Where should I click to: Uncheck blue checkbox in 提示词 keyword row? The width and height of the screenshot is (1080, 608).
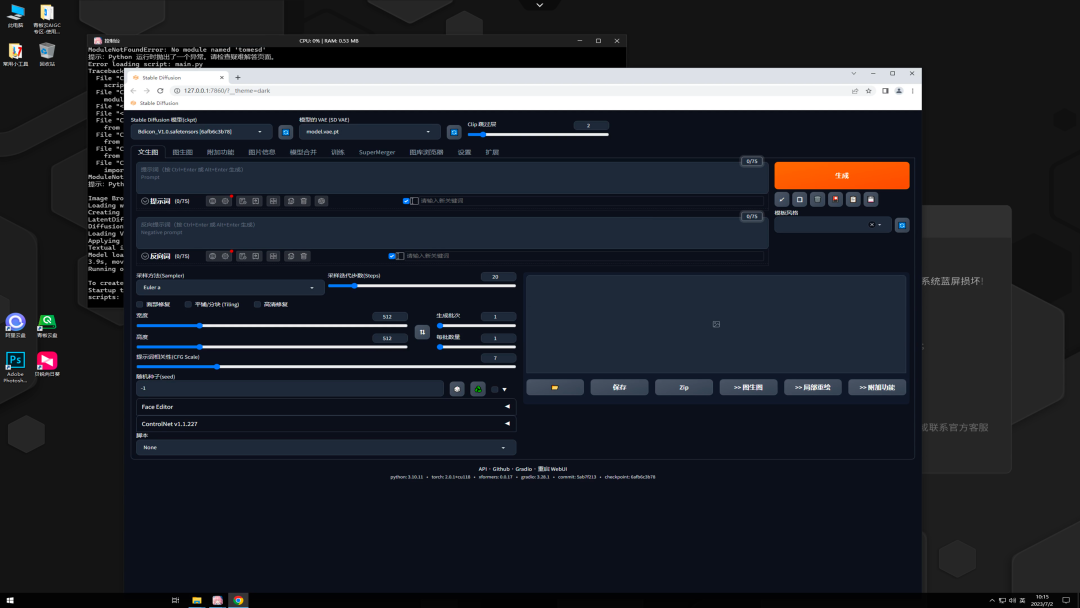pyautogui.click(x=406, y=201)
